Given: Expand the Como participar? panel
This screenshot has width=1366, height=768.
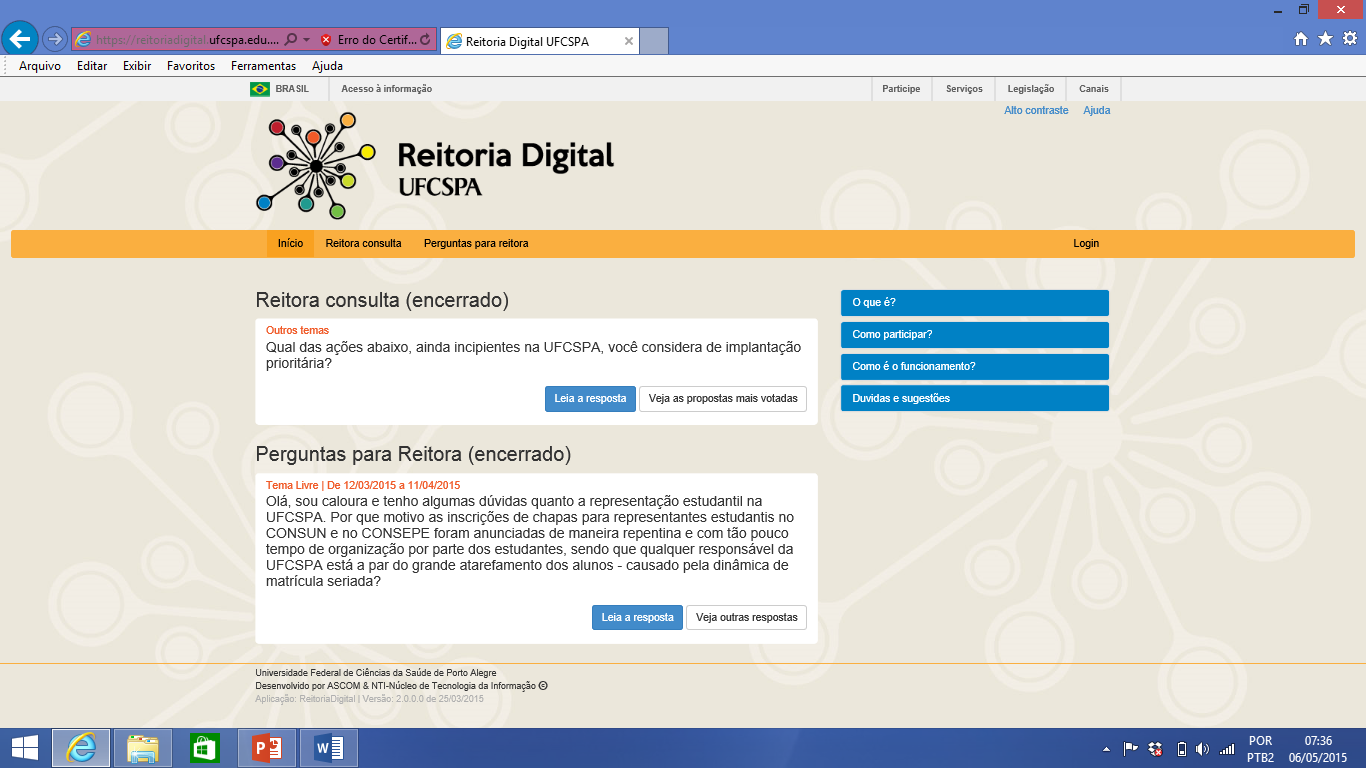Looking at the screenshot, I should click(975, 334).
